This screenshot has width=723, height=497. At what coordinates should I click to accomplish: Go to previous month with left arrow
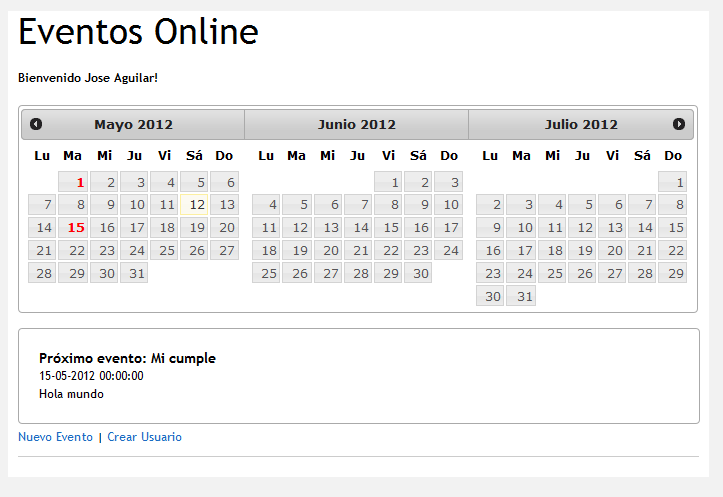[36, 124]
